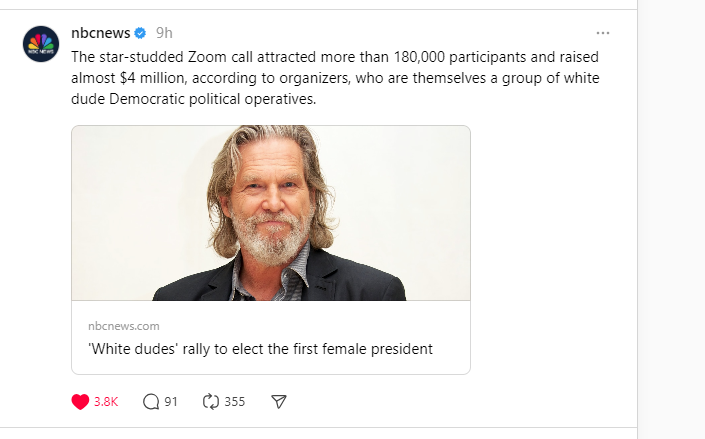Click the nbcnews.com domain label in link card
The width and height of the screenshot is (705, 439).
pos(123,326)
